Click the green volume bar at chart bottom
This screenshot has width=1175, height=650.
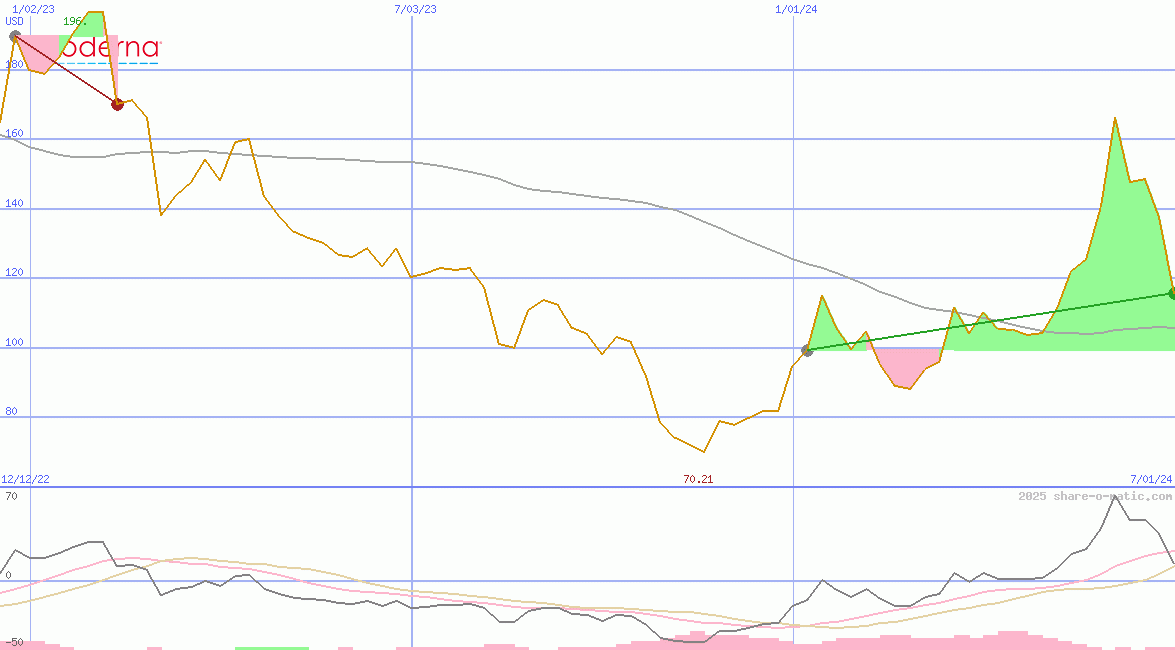(x=271, y=648)
